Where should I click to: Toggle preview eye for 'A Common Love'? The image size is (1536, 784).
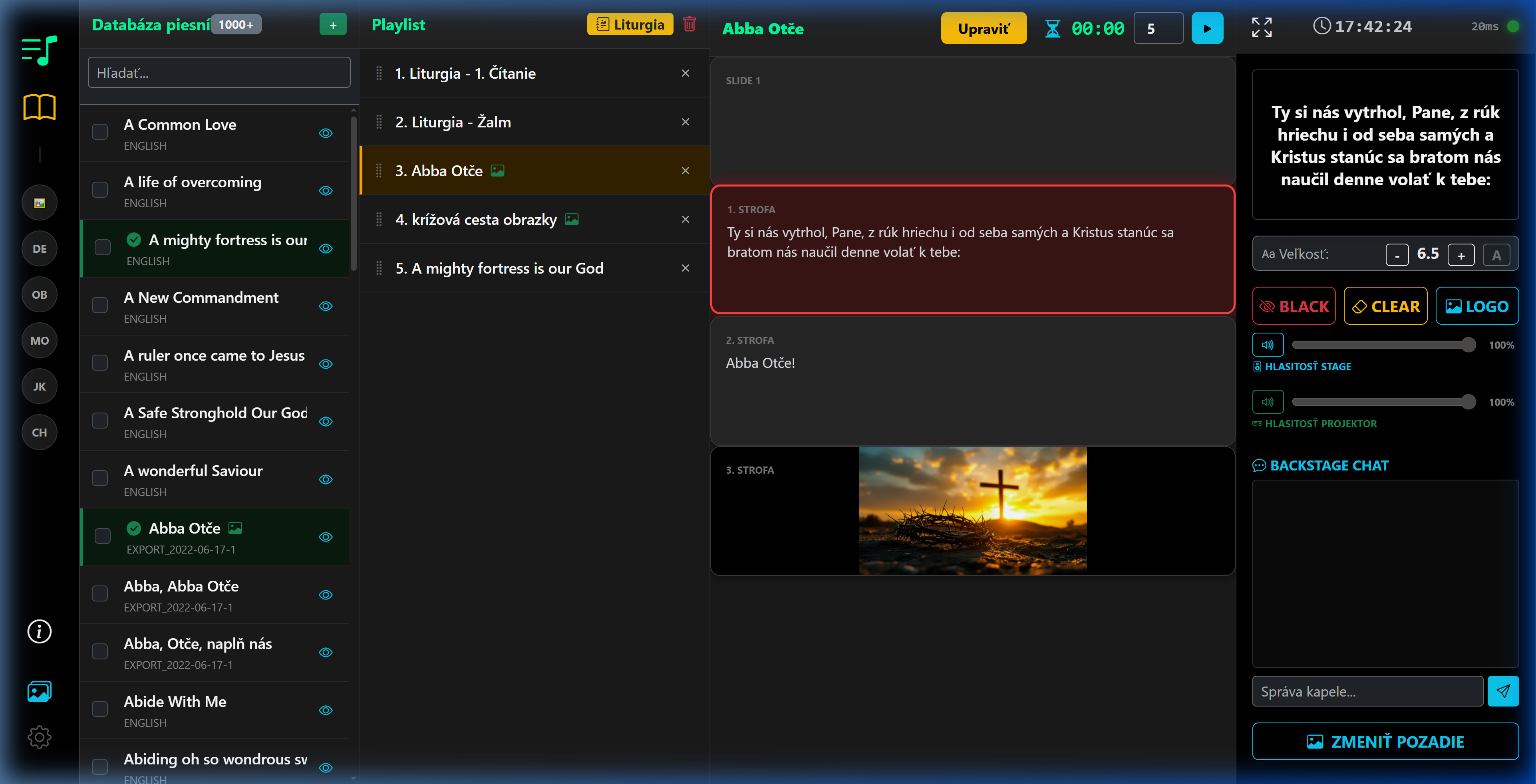[x=326, y=133]
